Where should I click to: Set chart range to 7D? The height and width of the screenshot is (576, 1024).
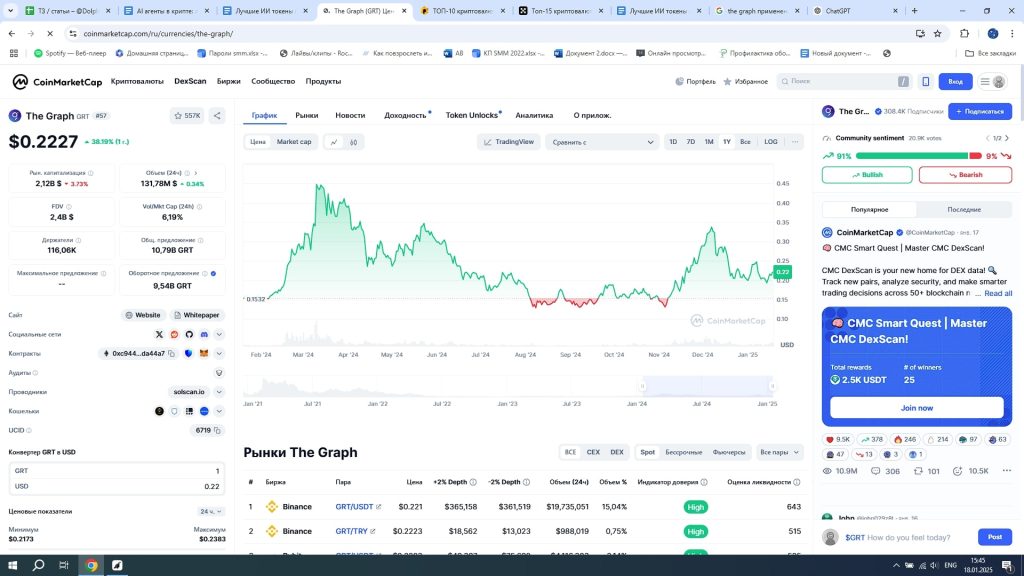[691, 142]
